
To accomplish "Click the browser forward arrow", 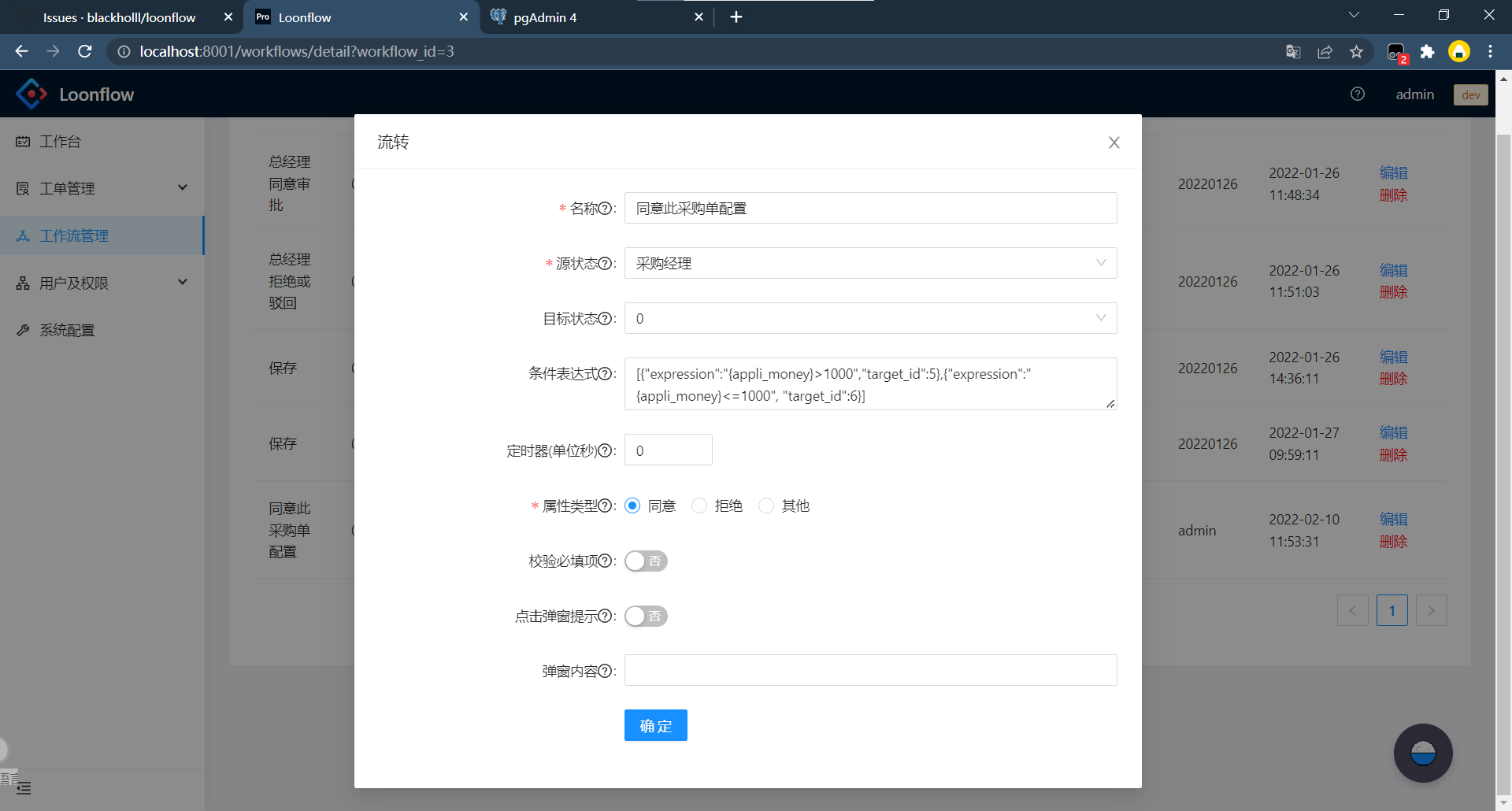I will (53, 51).
